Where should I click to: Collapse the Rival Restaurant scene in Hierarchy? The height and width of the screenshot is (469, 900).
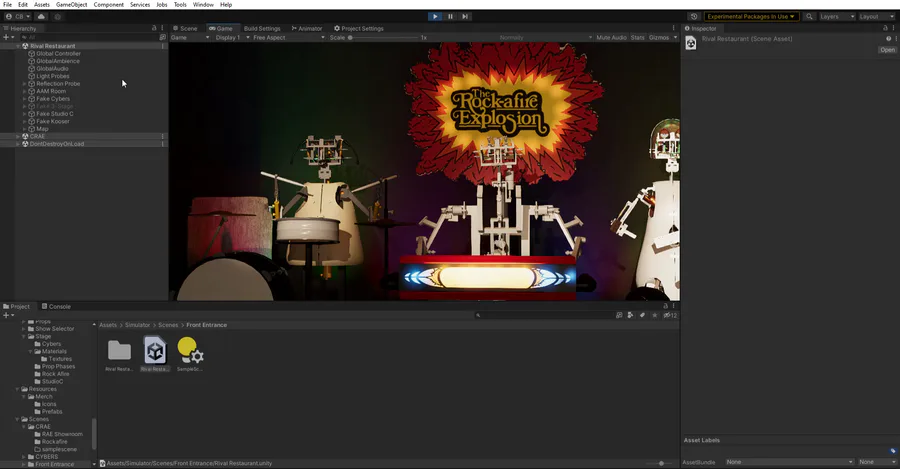[18, 46]
